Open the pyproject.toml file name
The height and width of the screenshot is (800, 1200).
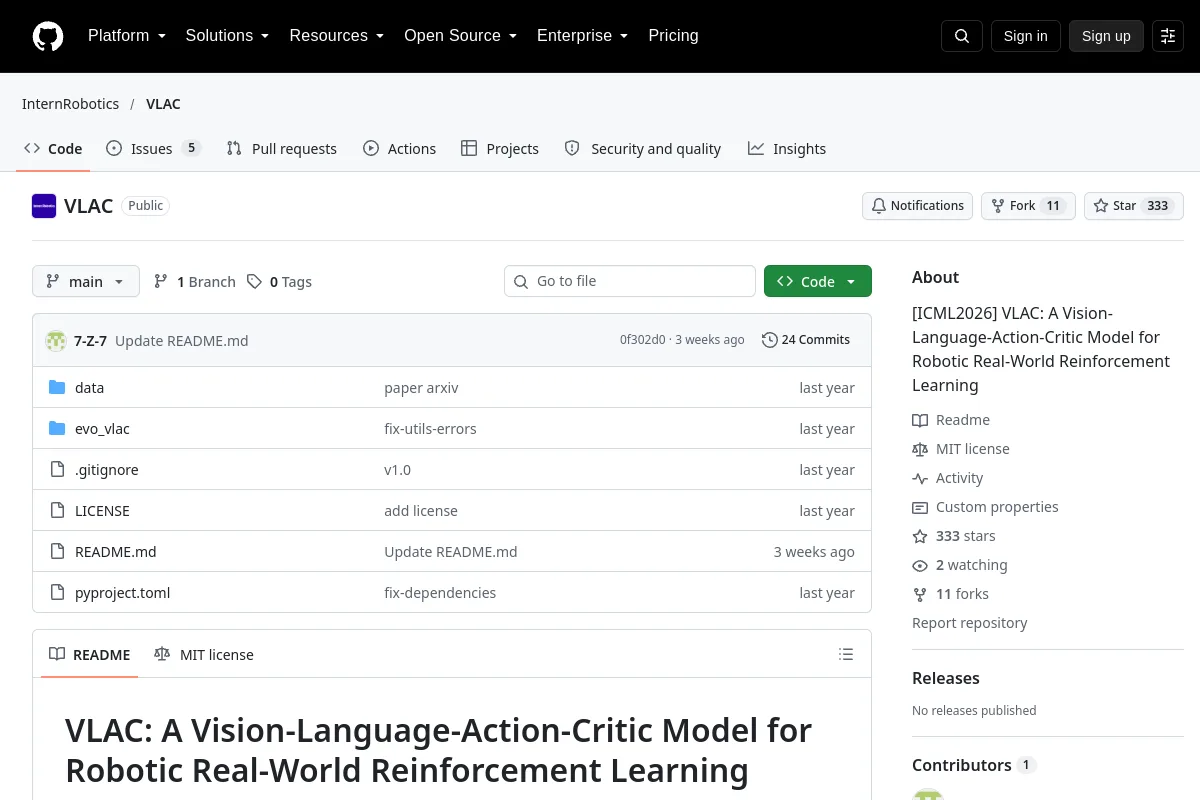pos(123,593)
